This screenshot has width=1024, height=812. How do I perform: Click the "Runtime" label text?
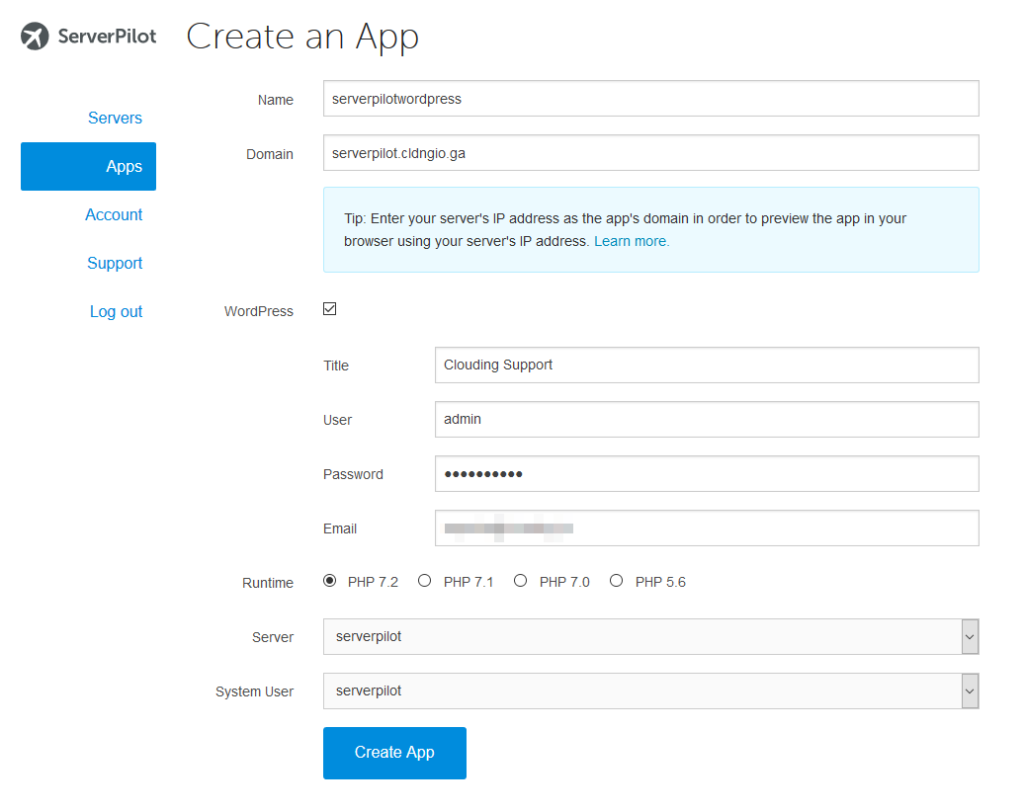268,583
